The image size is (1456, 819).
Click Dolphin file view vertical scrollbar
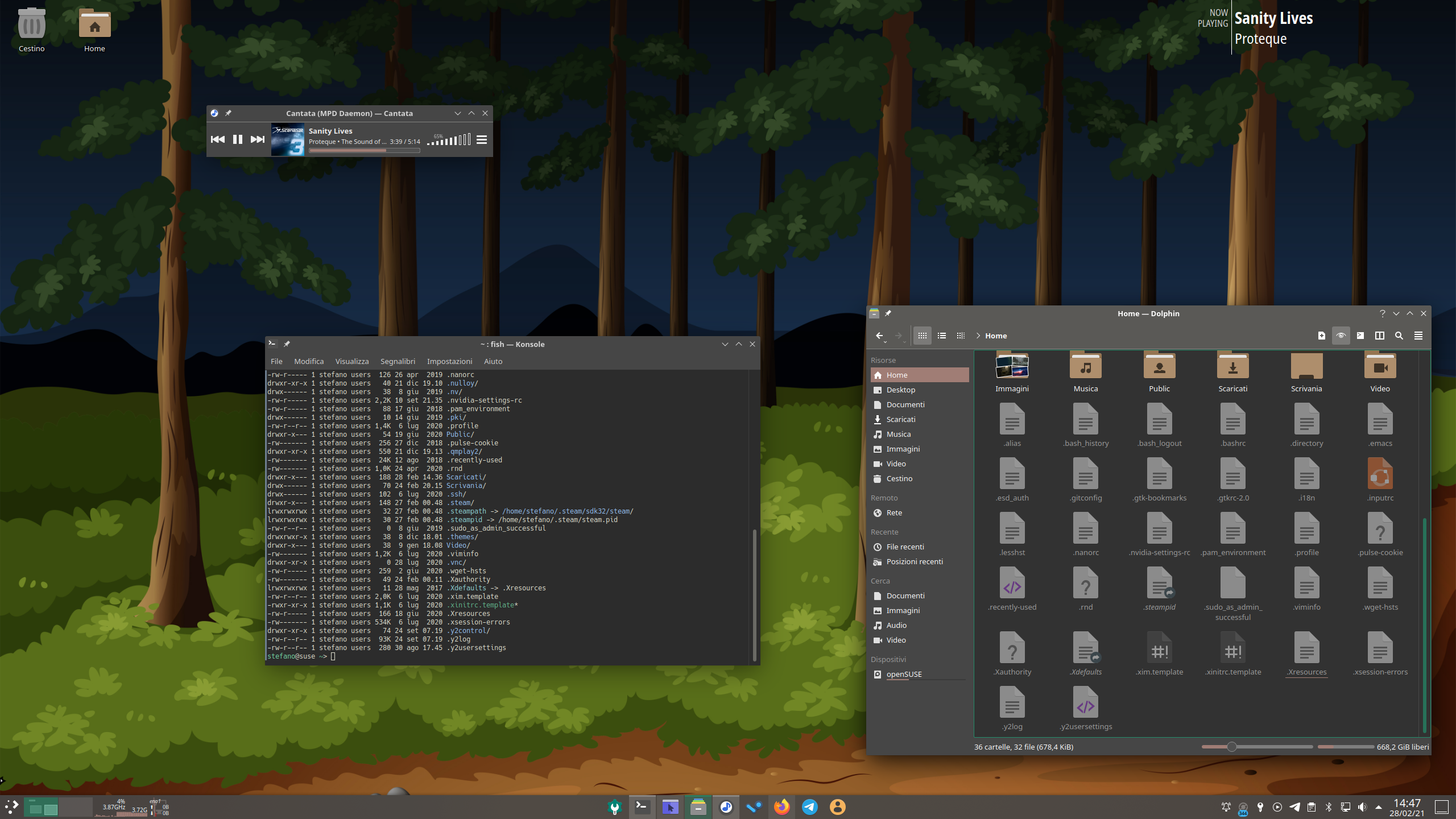coord(1424,624)
